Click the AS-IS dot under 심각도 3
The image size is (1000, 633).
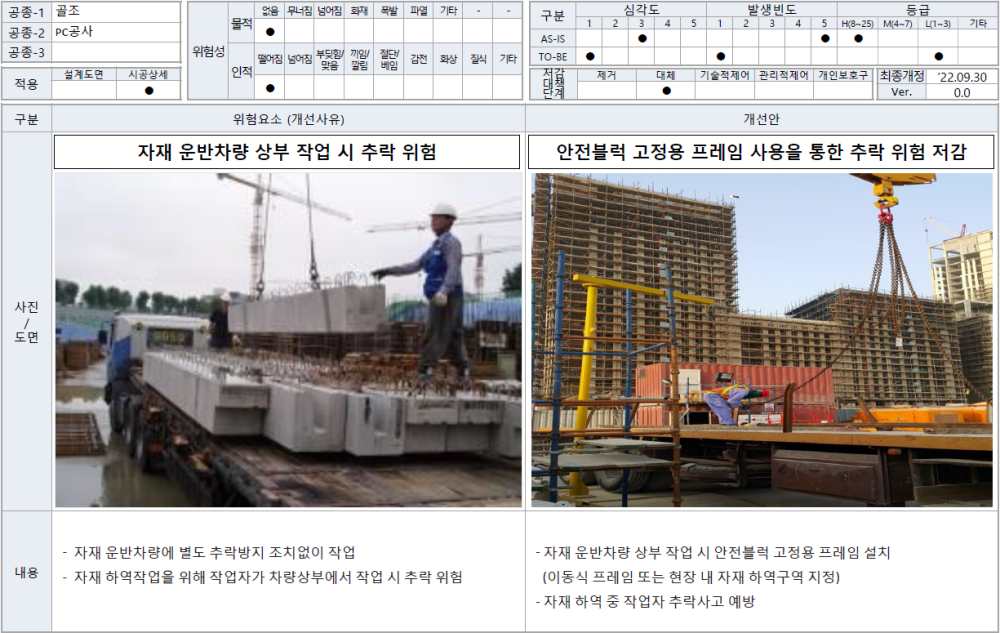(x=642, y=38)
